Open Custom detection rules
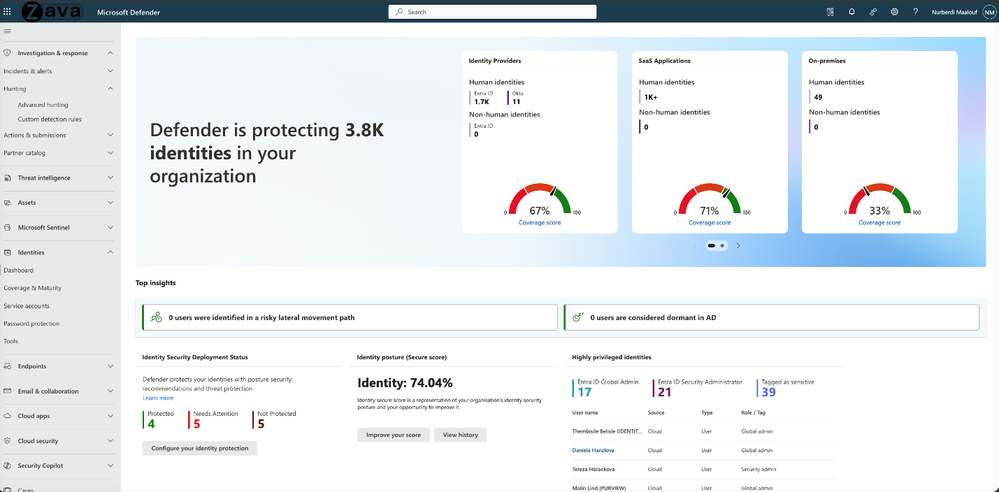 click(x=50, y=119)
